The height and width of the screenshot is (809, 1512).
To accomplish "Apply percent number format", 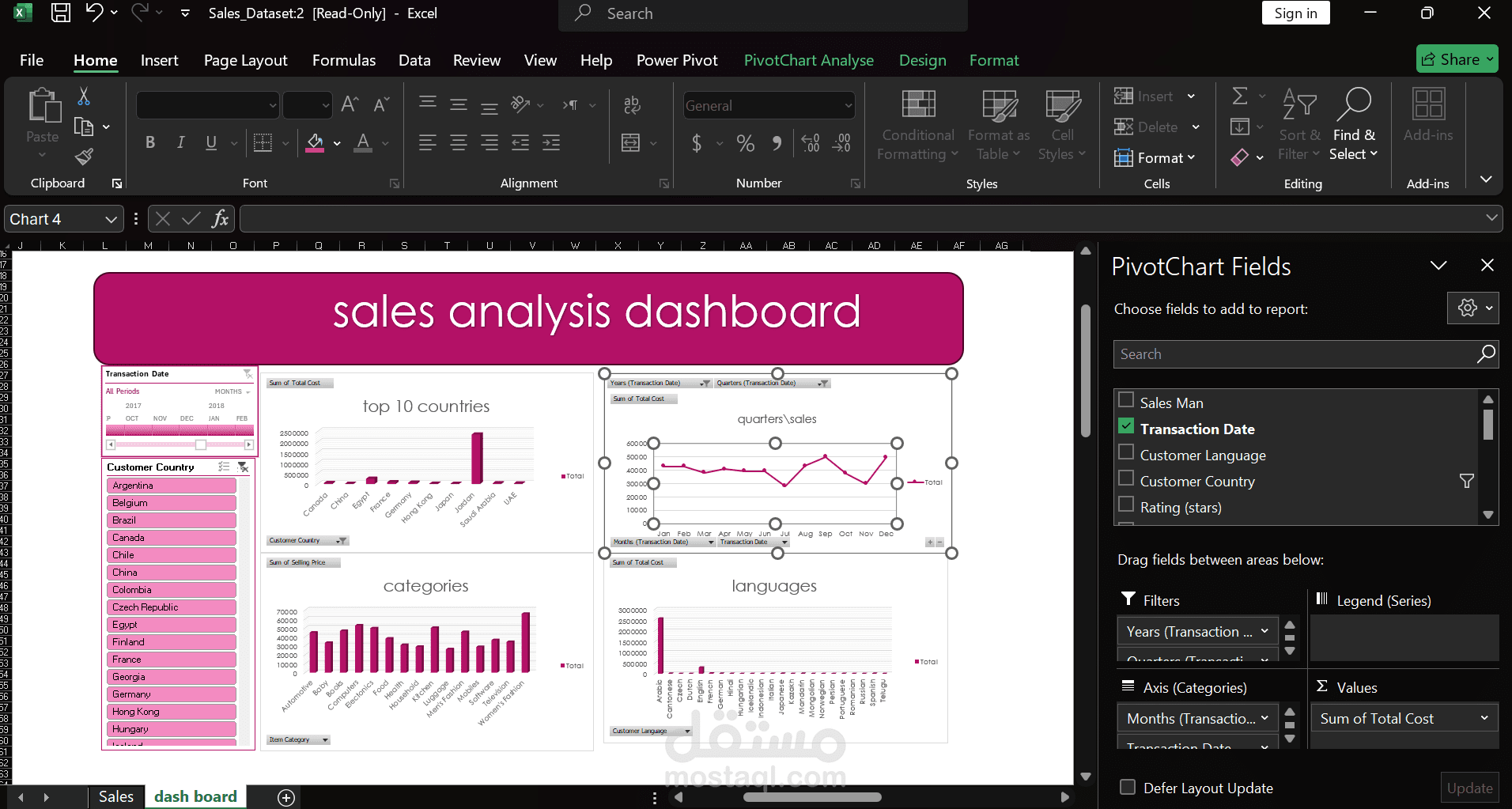I will (744, 143).
